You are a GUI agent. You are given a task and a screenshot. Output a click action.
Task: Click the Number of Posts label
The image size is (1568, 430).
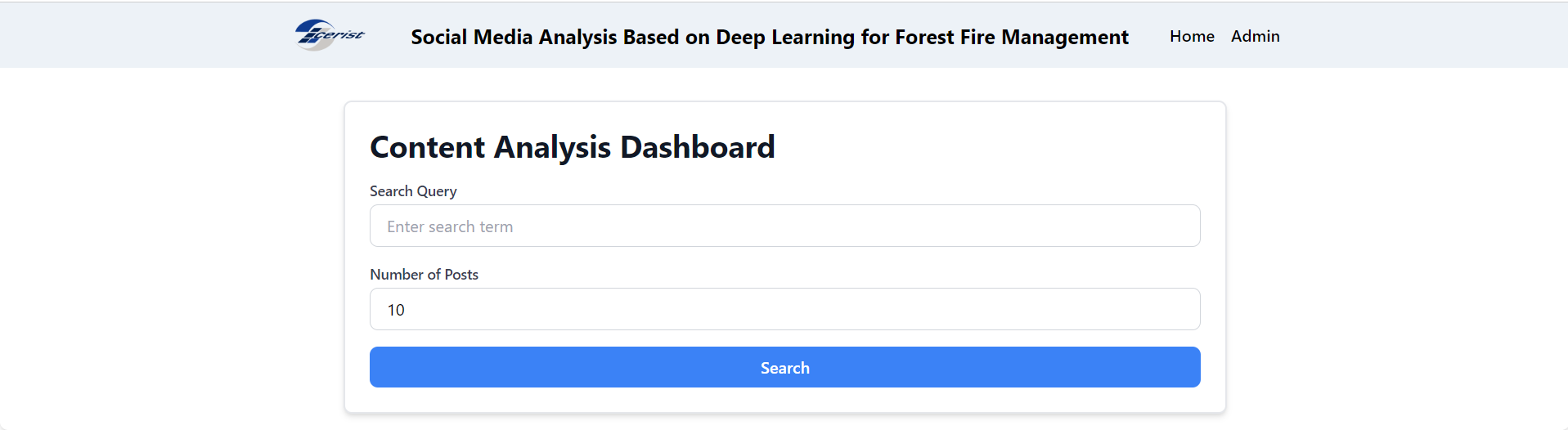[424, 275]
